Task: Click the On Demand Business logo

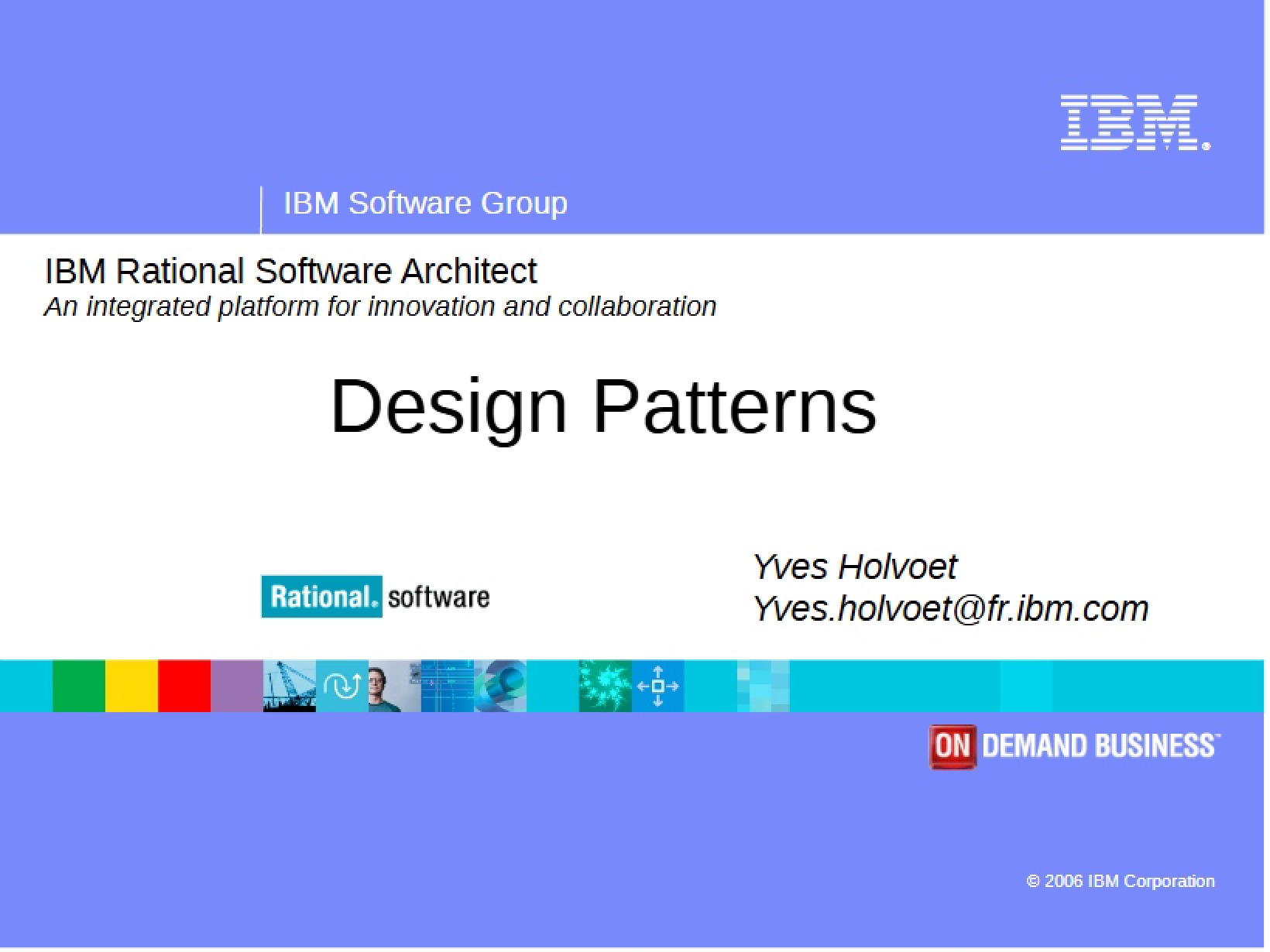Action: [x=1074, y=746]
